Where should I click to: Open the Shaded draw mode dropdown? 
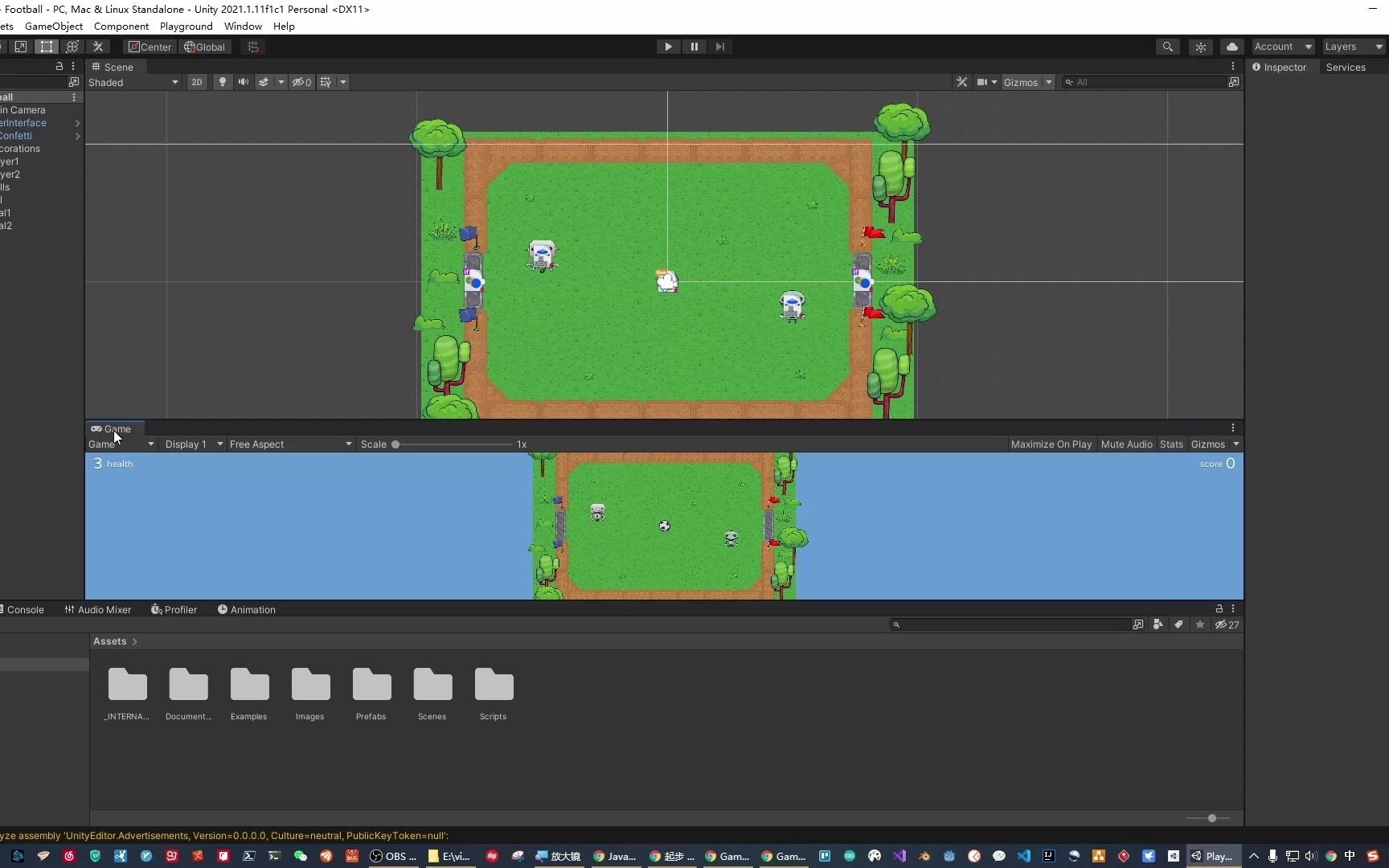coord(133,82)
